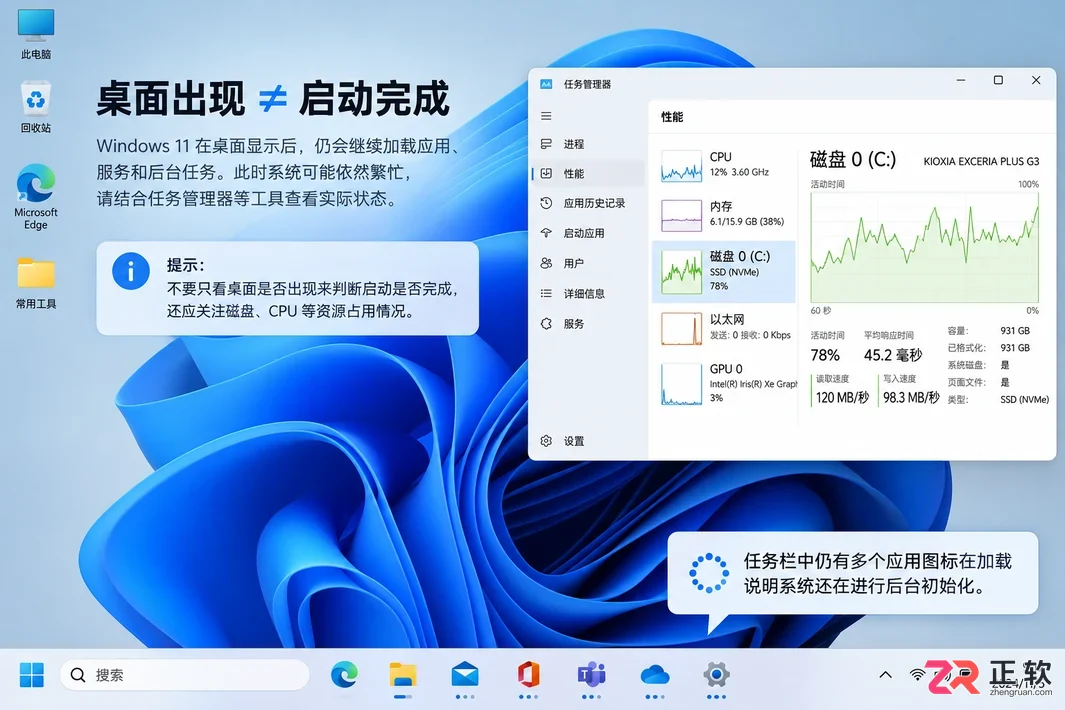Select 性能 in Task Manager sidebar
This screenshot has height=710, width=1065.
(x=588, y=173)
